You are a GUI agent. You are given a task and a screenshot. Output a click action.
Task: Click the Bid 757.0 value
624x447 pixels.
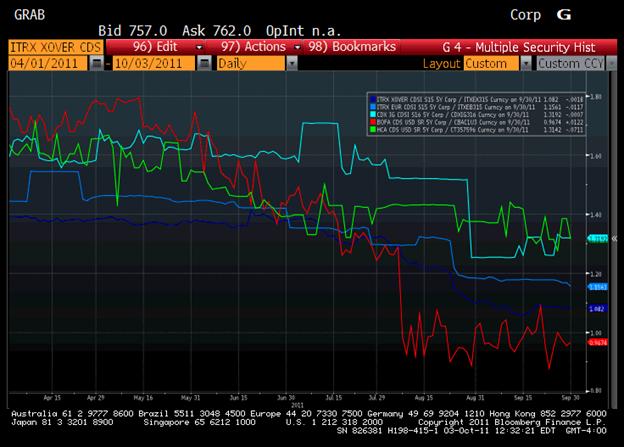[133, 31]
